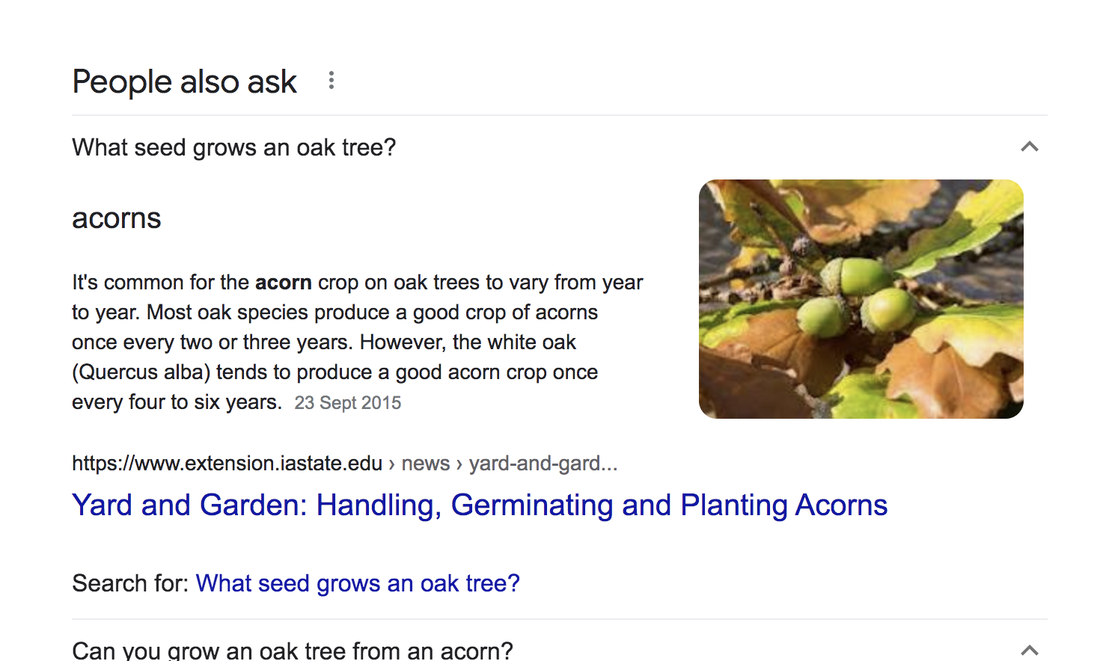1100x661 pixels.
Task: Toggle the chevron for 'Can you grow an oak tree'
Action: pos(1029,650)
